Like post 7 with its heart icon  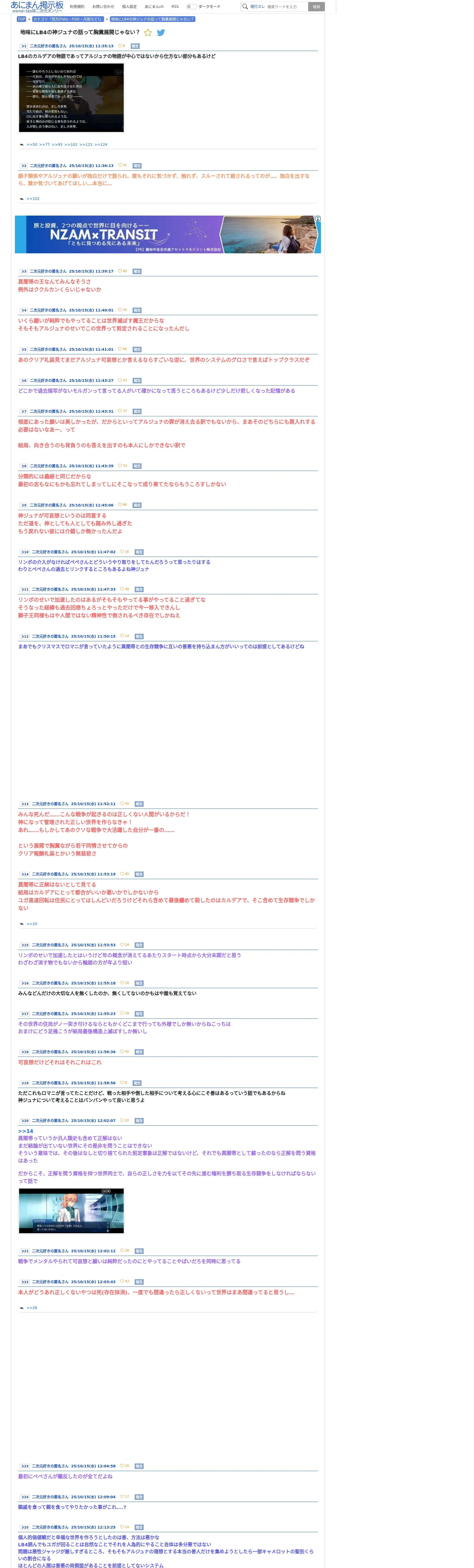tap(120, 411)
